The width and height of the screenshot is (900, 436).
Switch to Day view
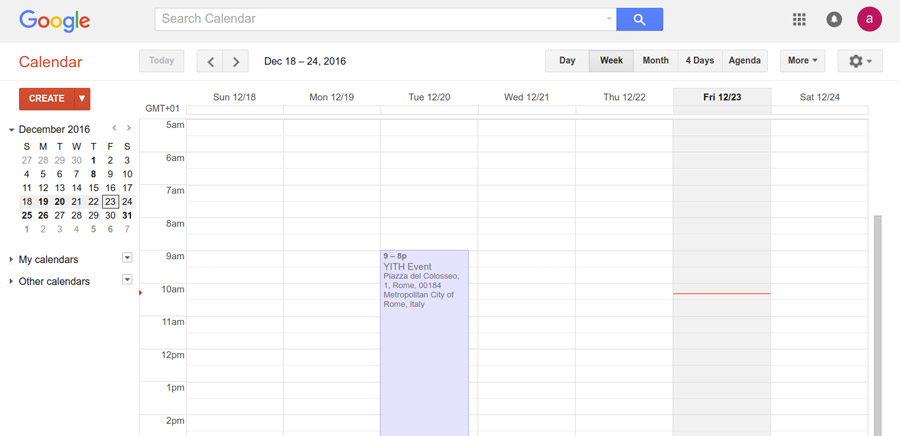coord(567,61)
